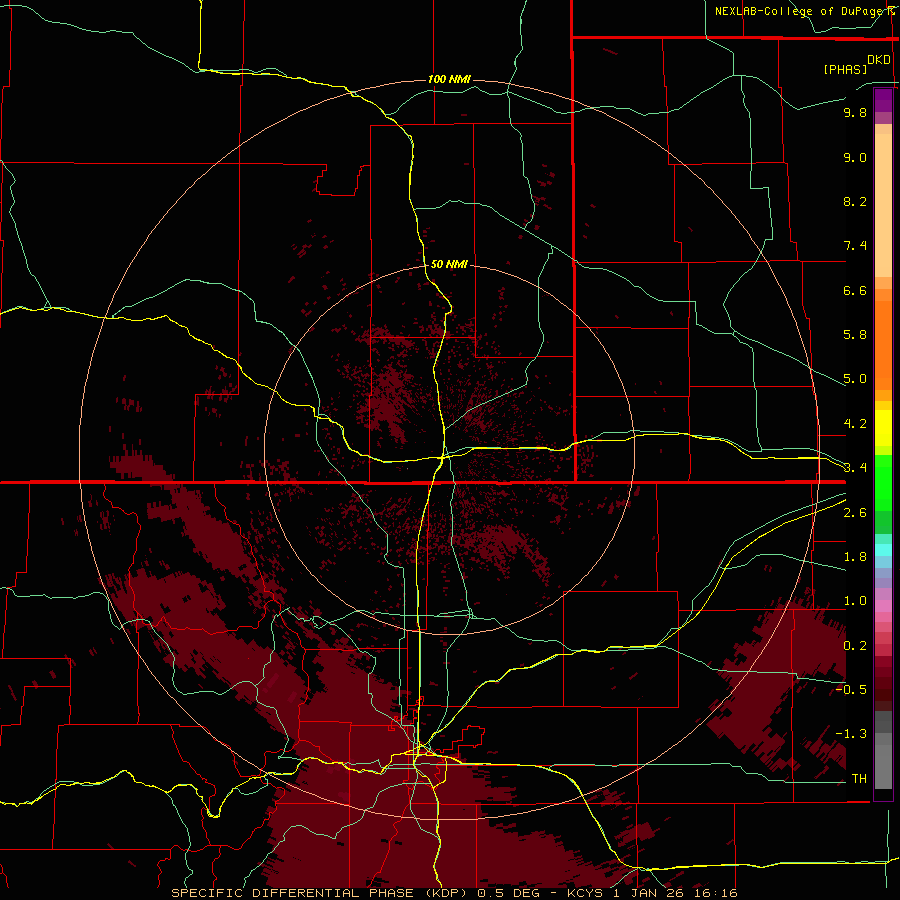Click the TH threshold label on scale

point(859,779)
